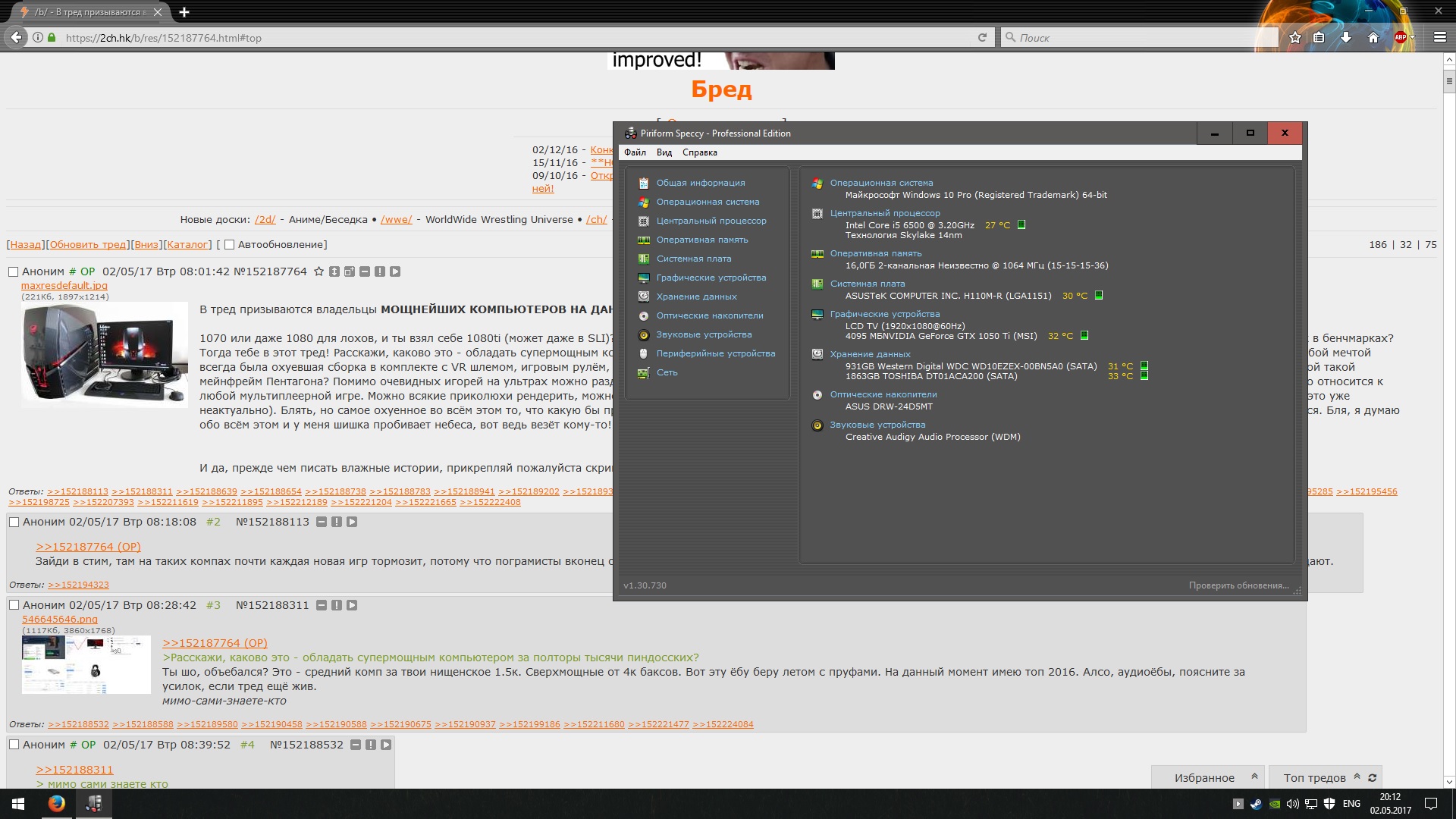Open Windows Start menu
Viewport: 1456px width, 819px height.
pos(18,804)
